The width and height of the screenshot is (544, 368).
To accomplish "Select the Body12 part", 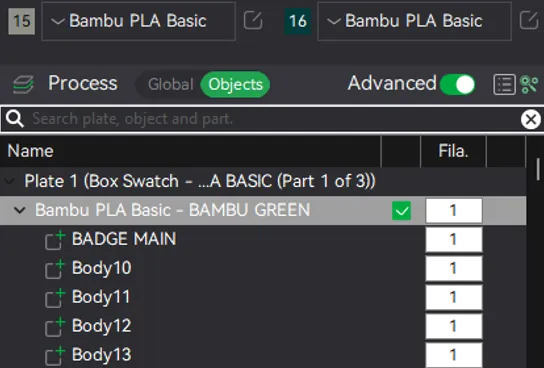I will 101,326.
